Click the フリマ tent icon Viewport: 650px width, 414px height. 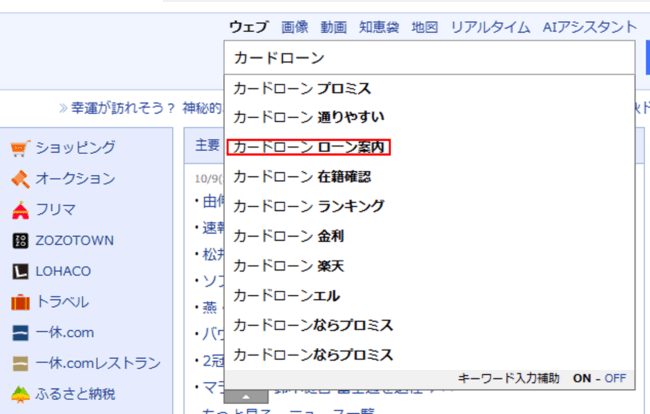[x=20, y=210]
